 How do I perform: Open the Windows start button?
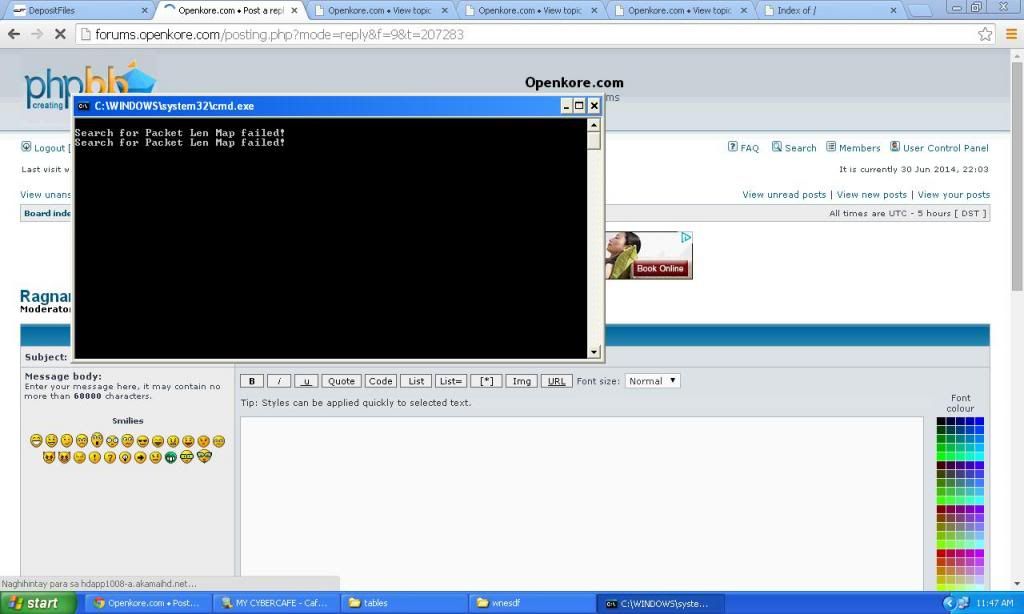coord(38,603)
